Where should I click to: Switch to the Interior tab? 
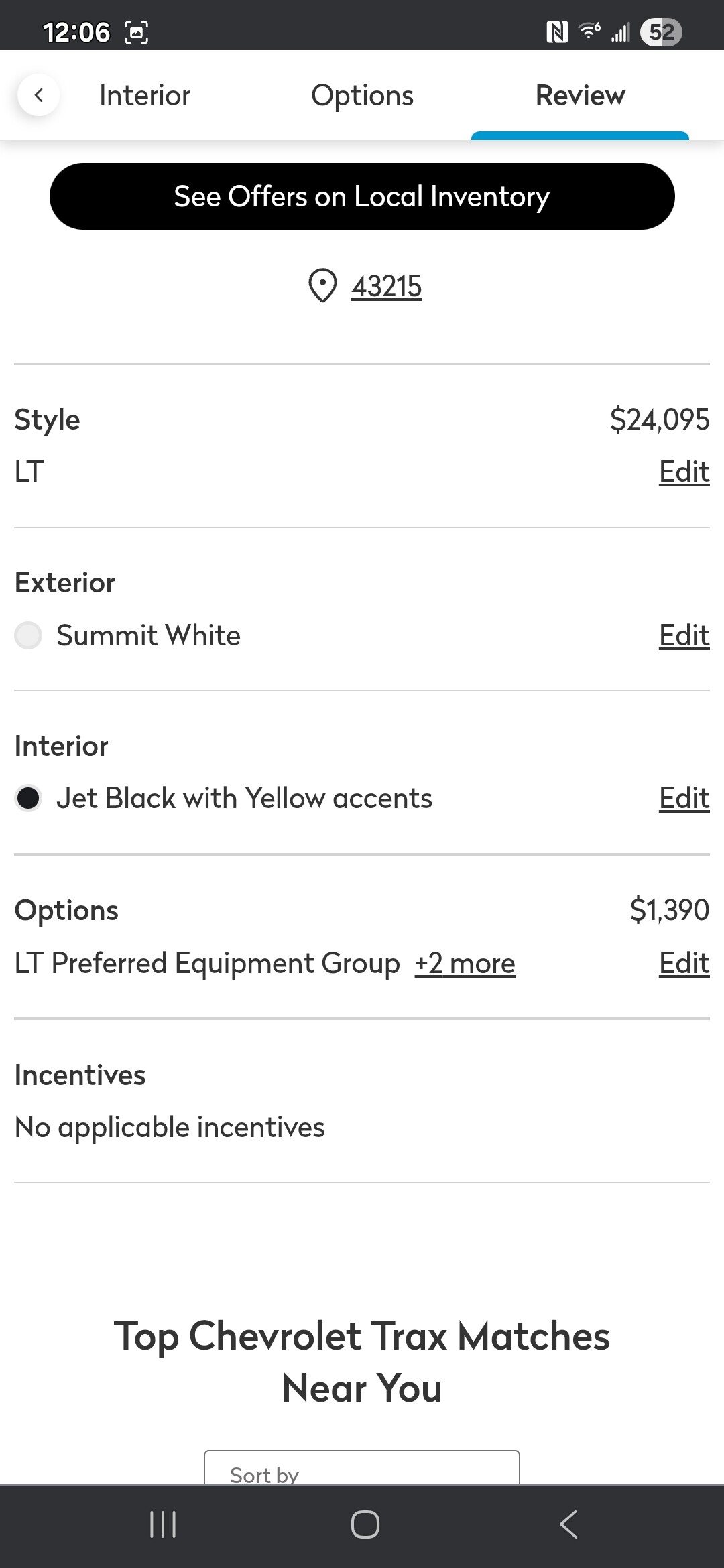[145, 96]
